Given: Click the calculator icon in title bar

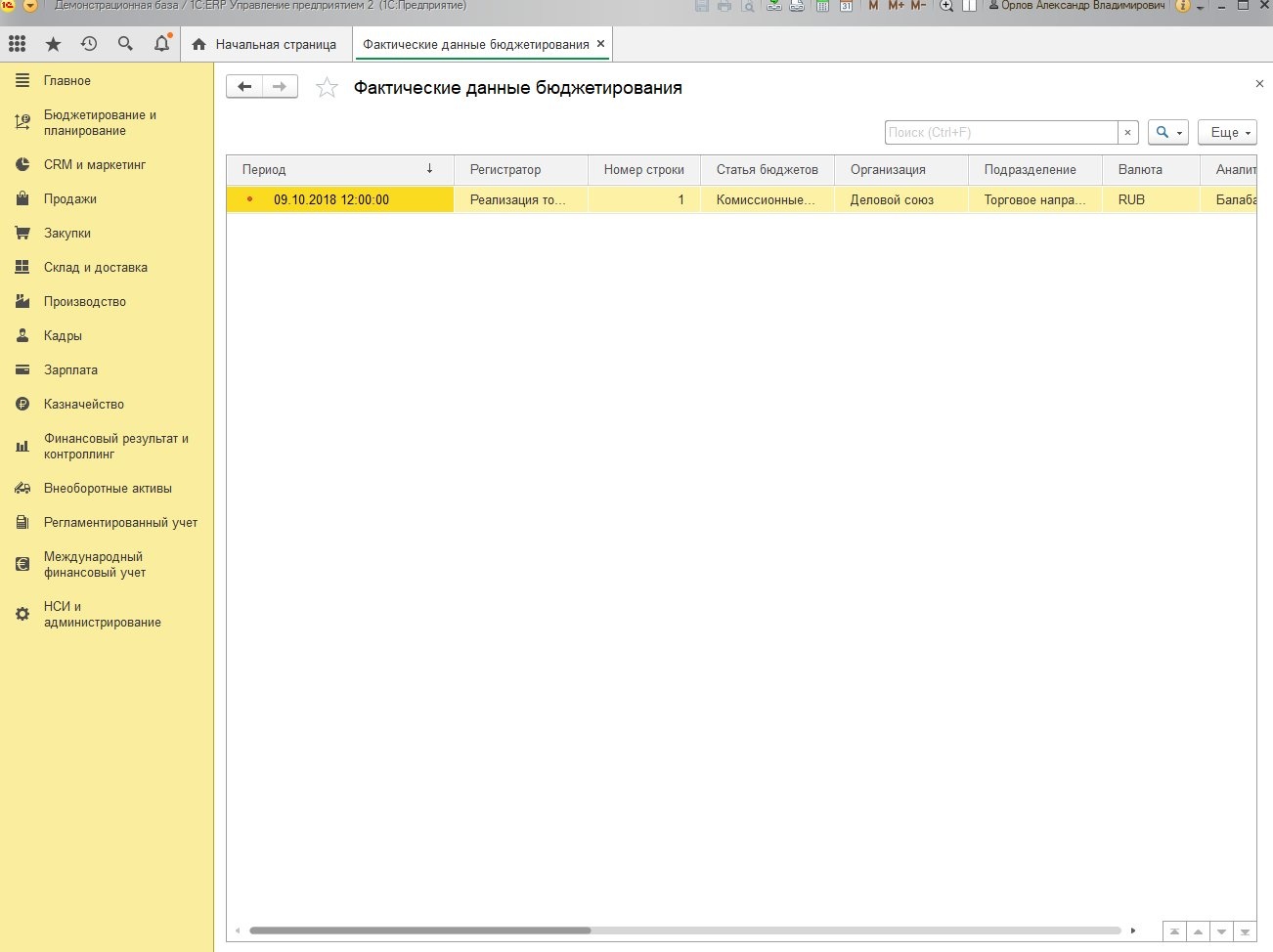Looking at the screenshot, I should [x=821, y=6].
